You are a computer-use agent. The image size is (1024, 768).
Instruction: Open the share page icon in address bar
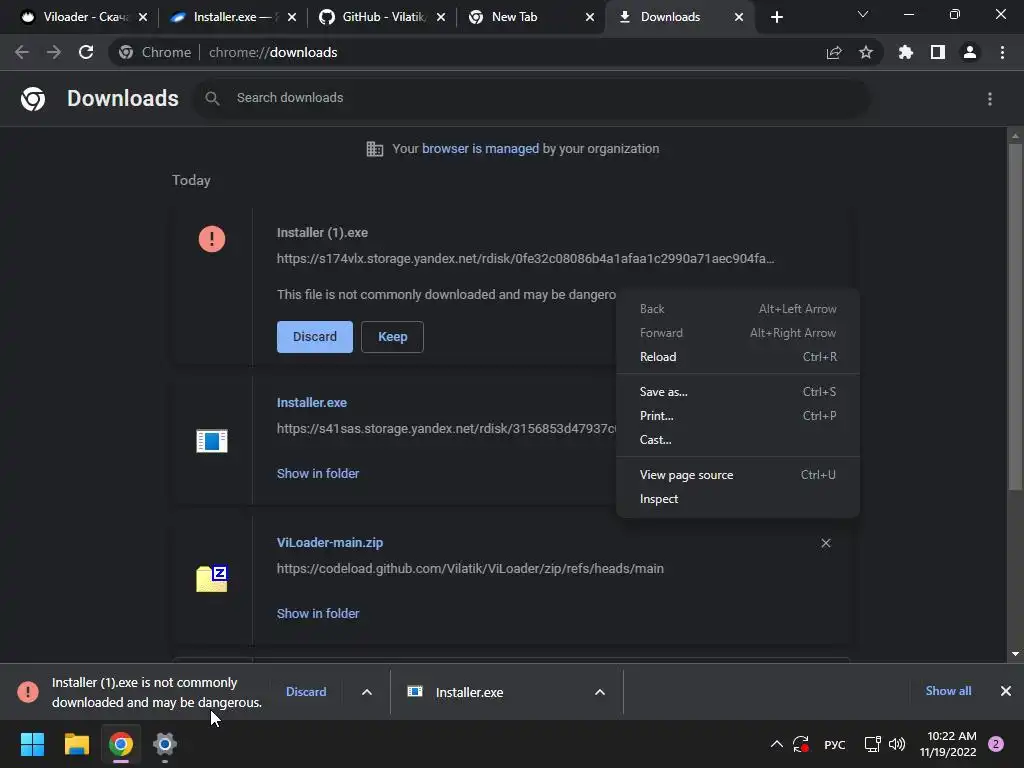tap(834, 52)
